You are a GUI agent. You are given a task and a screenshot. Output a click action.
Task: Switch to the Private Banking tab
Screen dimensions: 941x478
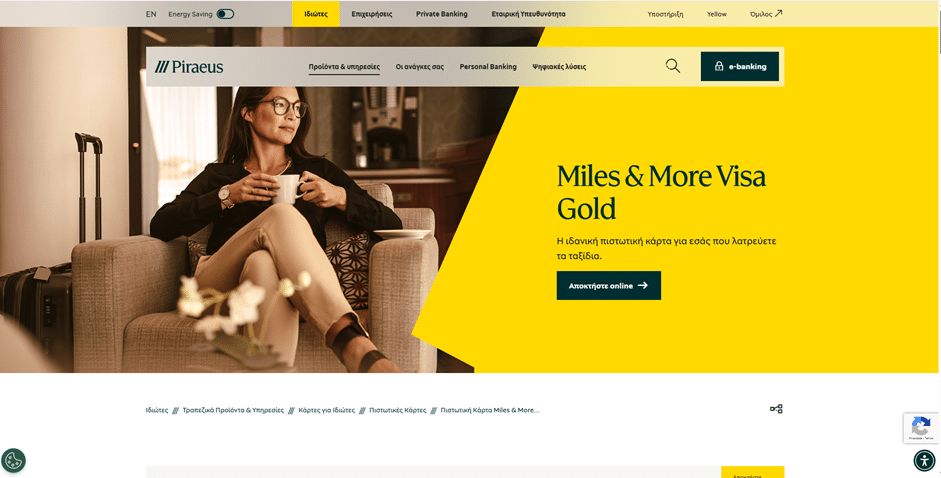tap(442, 14)
